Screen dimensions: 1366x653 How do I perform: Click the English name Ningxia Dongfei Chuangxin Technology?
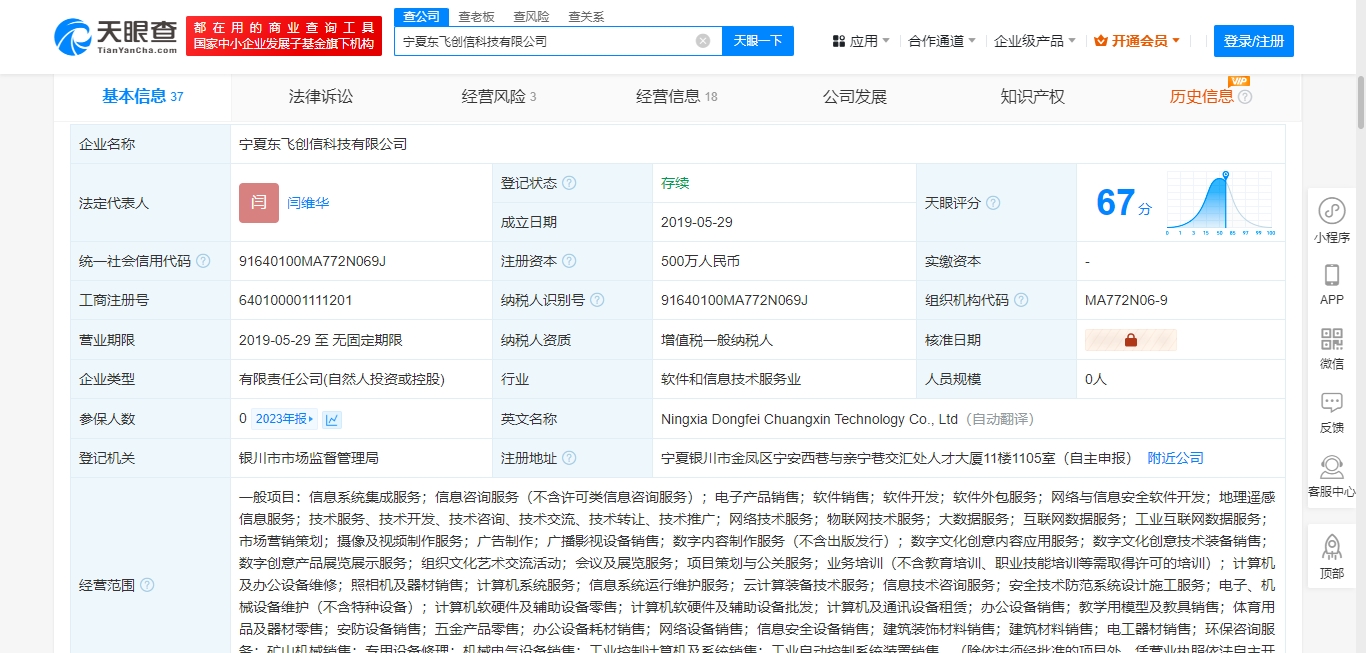tap(810, 419)
